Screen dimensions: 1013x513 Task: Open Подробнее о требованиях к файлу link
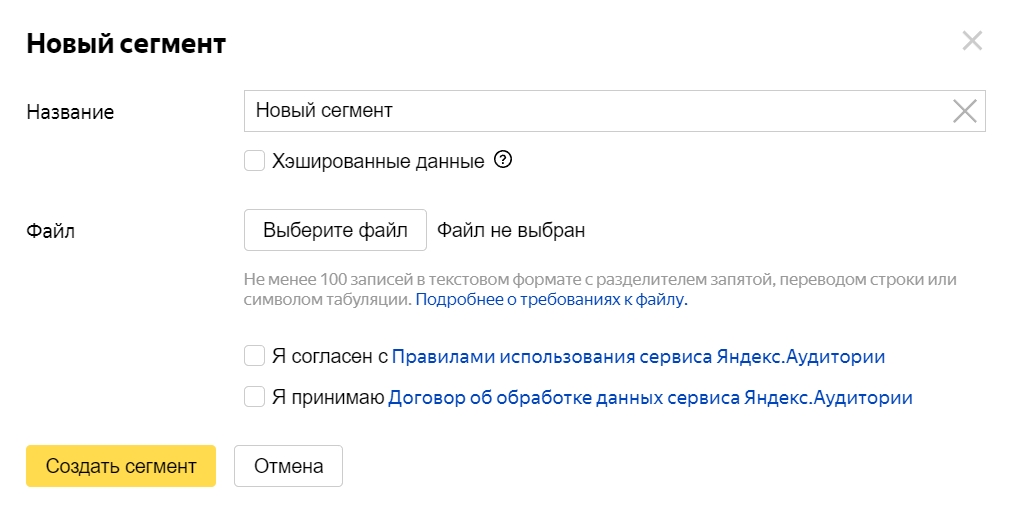[x=551, y=300]
